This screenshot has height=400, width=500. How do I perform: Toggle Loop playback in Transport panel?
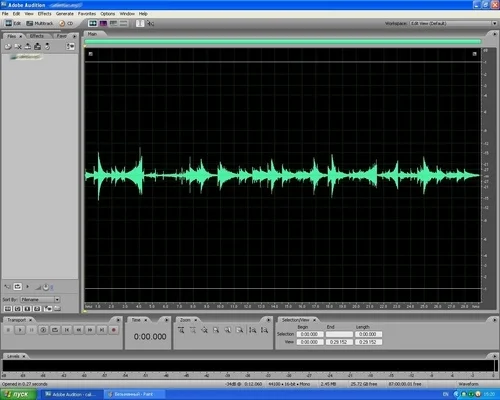coord(55,330)
